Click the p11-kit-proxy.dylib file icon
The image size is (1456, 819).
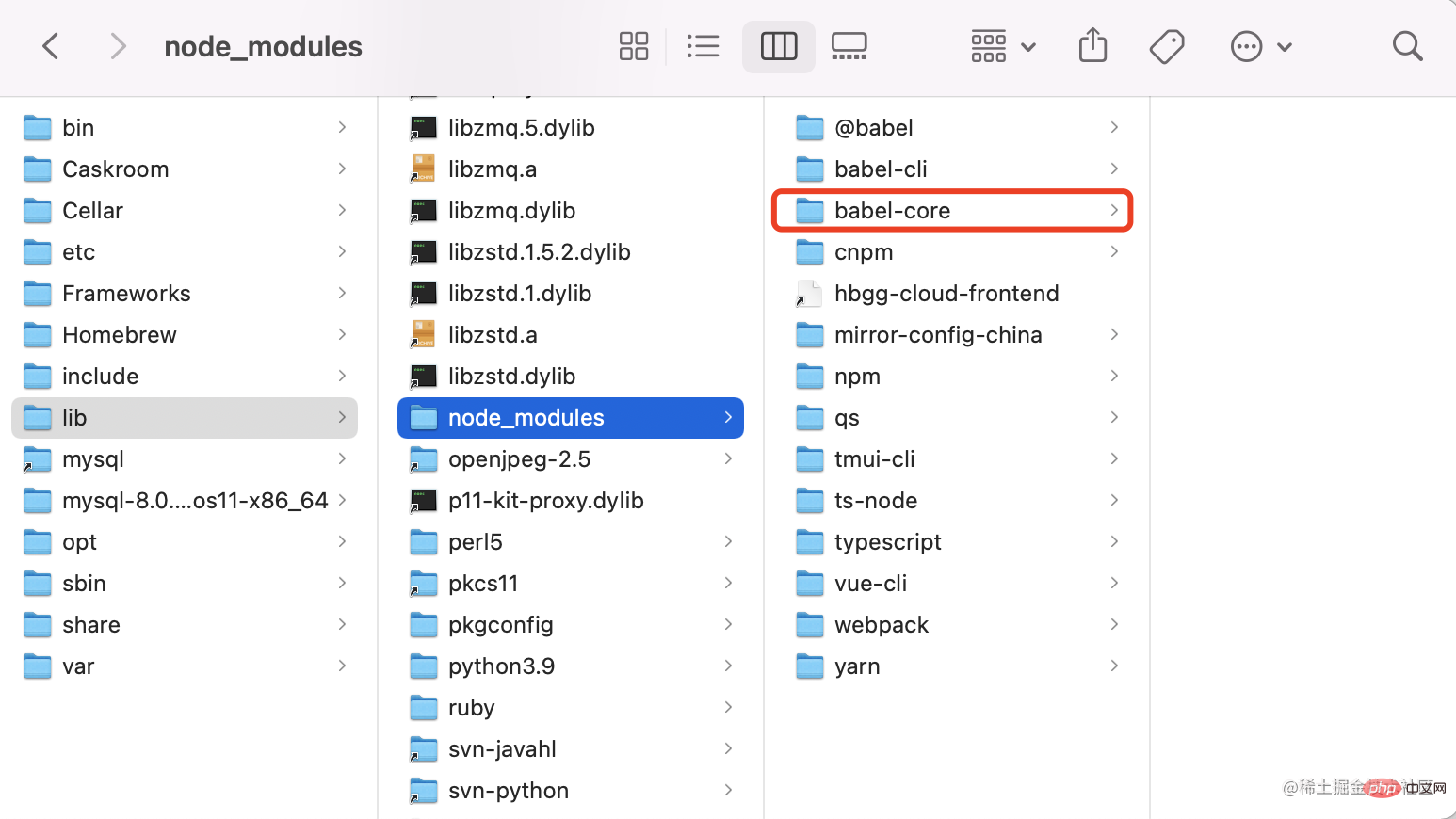pos(424,501)
